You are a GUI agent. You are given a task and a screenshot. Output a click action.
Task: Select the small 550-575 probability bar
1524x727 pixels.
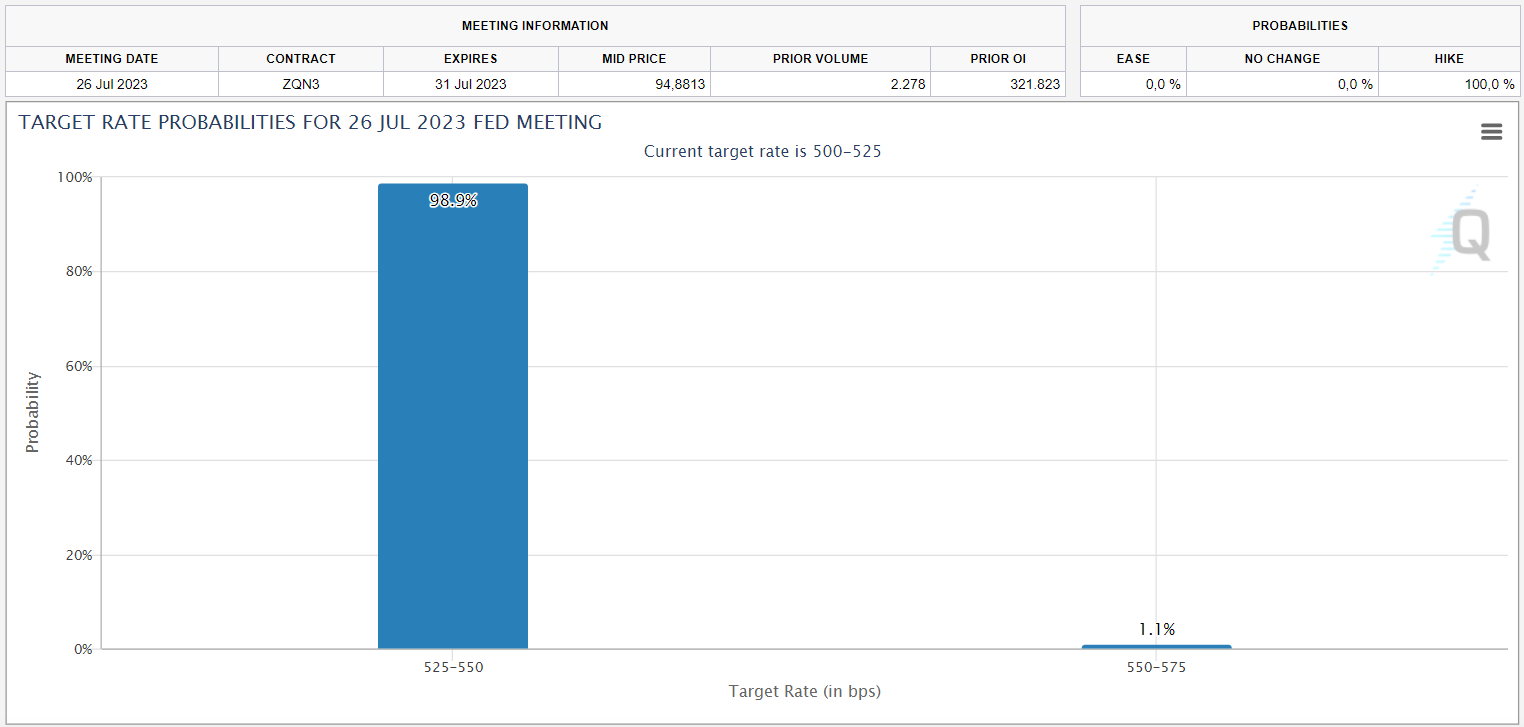pos(1156,647)
